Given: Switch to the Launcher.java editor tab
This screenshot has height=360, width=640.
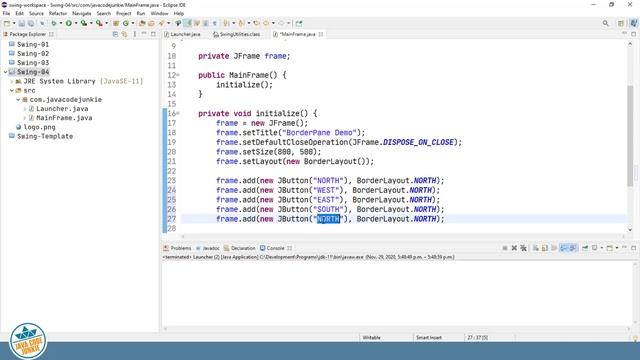Looking at the screenshot, I should coord(182,34).
